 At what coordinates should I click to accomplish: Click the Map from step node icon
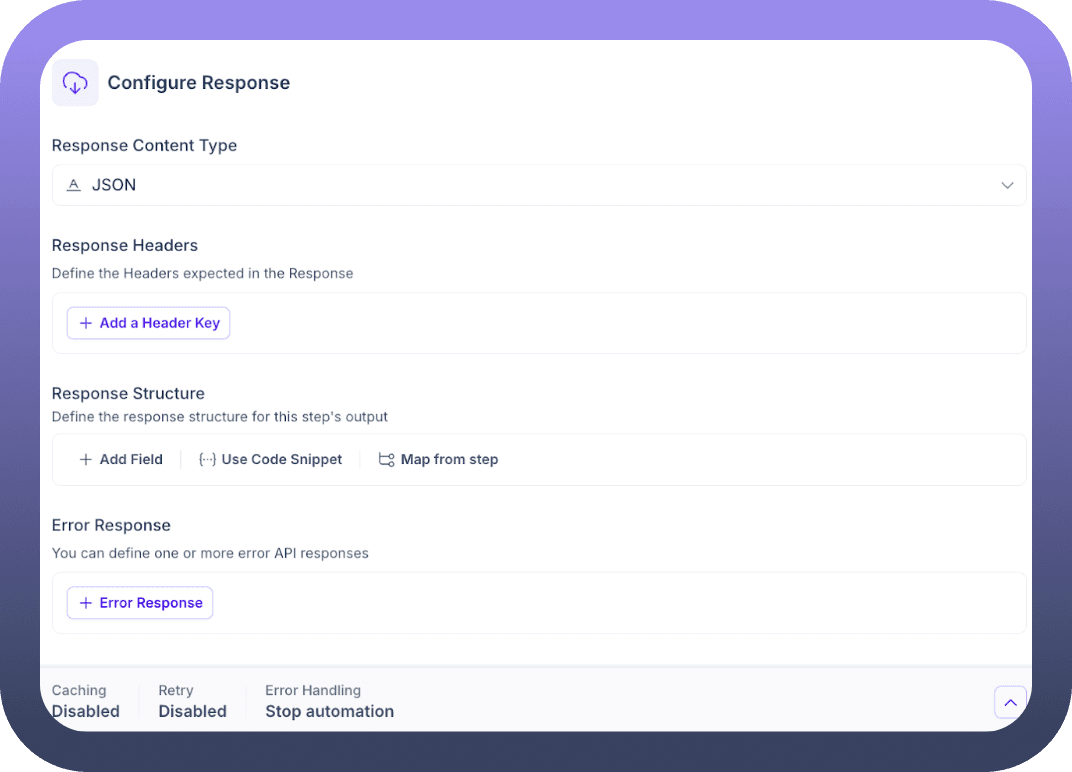point(386,460)
